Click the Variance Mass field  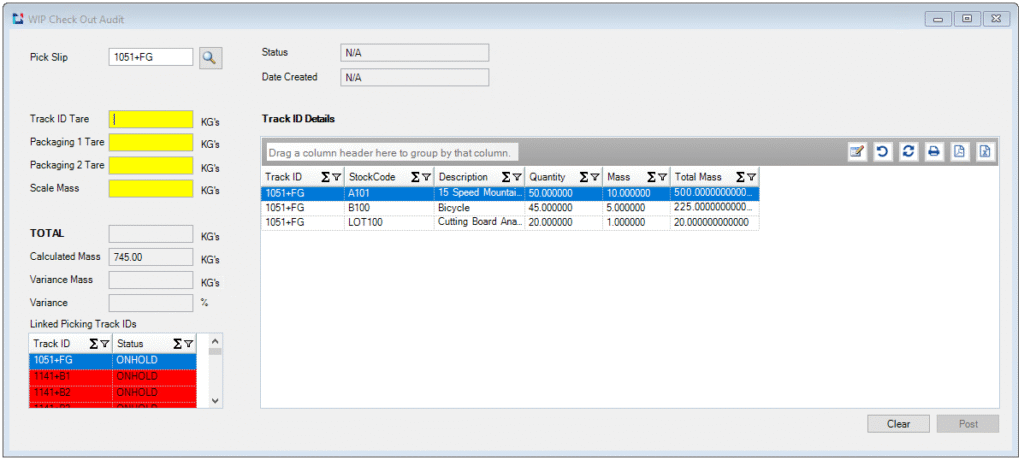(151, 280)
